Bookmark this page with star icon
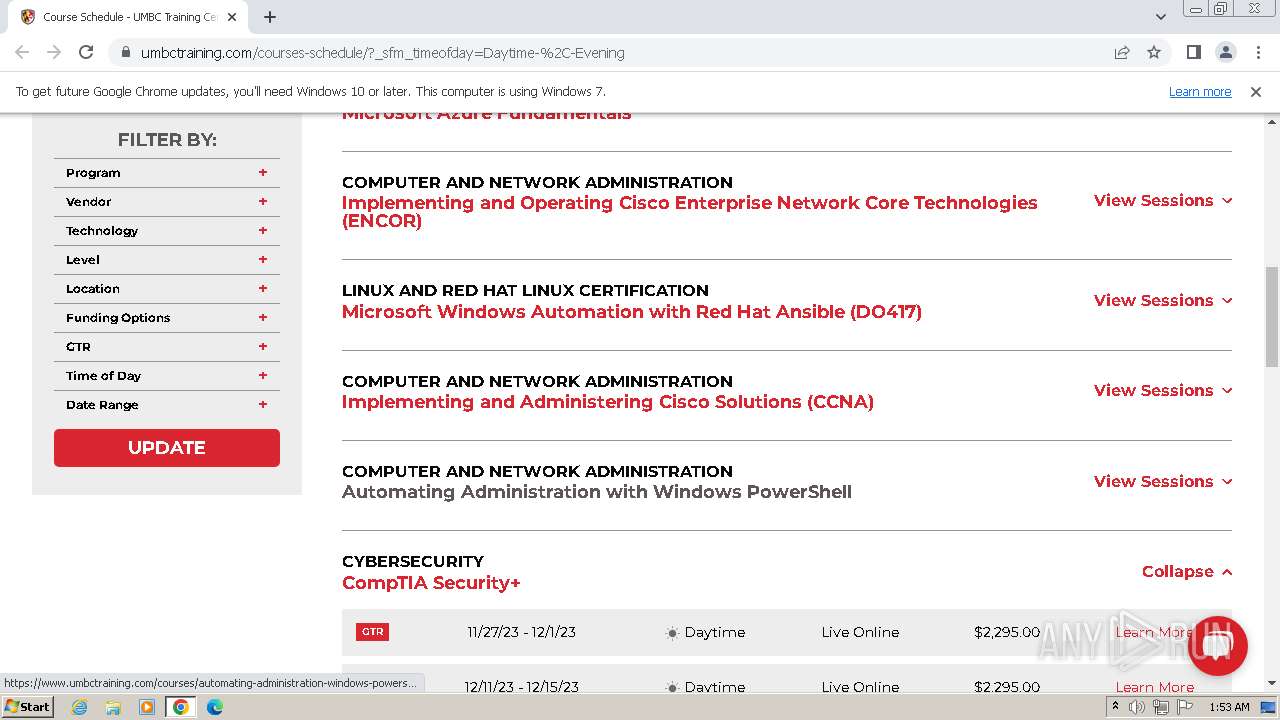This screenshot has height=720, width=1280. tap(1154, 53)
